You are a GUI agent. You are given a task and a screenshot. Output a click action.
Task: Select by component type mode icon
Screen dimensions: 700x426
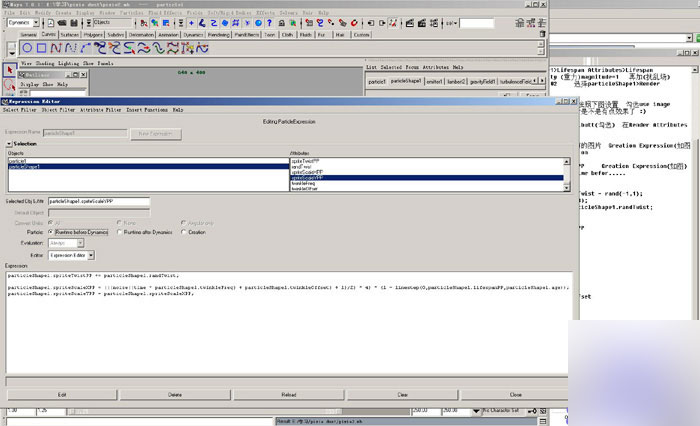[166, 23]
